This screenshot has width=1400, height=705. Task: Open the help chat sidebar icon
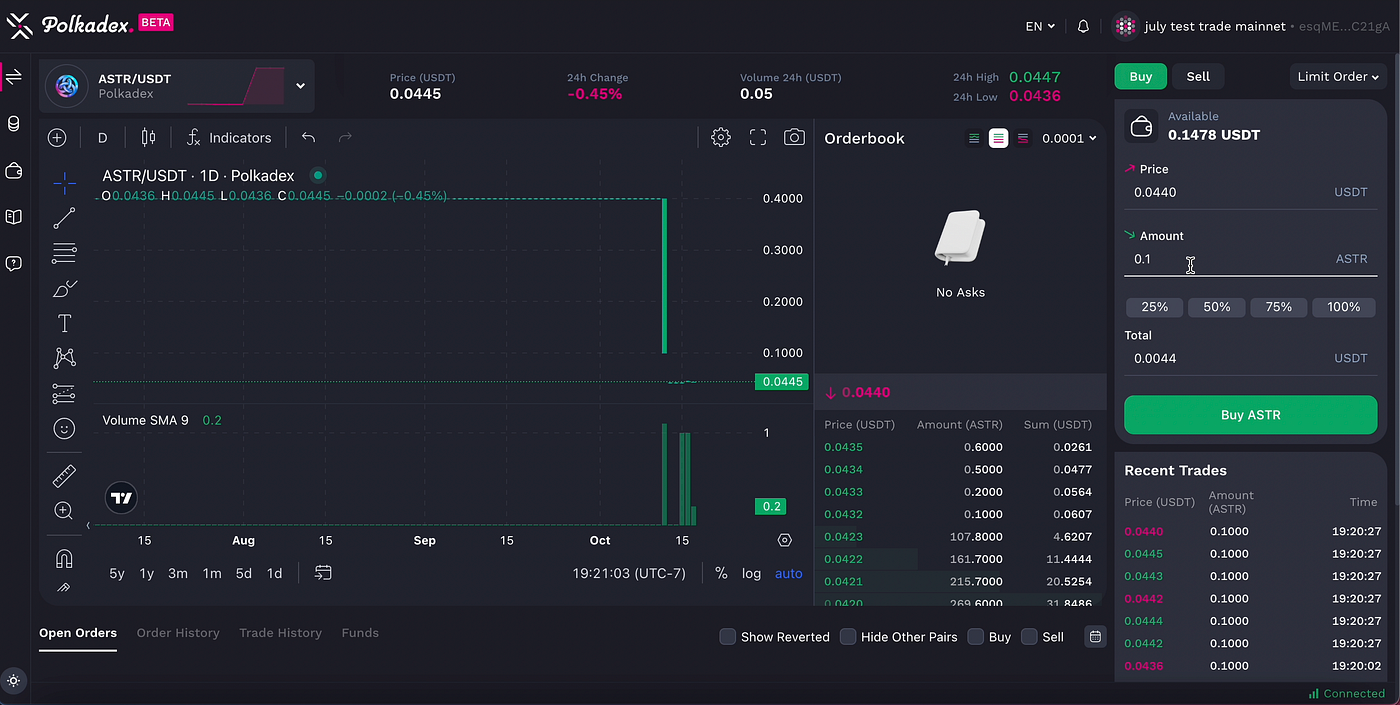(13, 264)
